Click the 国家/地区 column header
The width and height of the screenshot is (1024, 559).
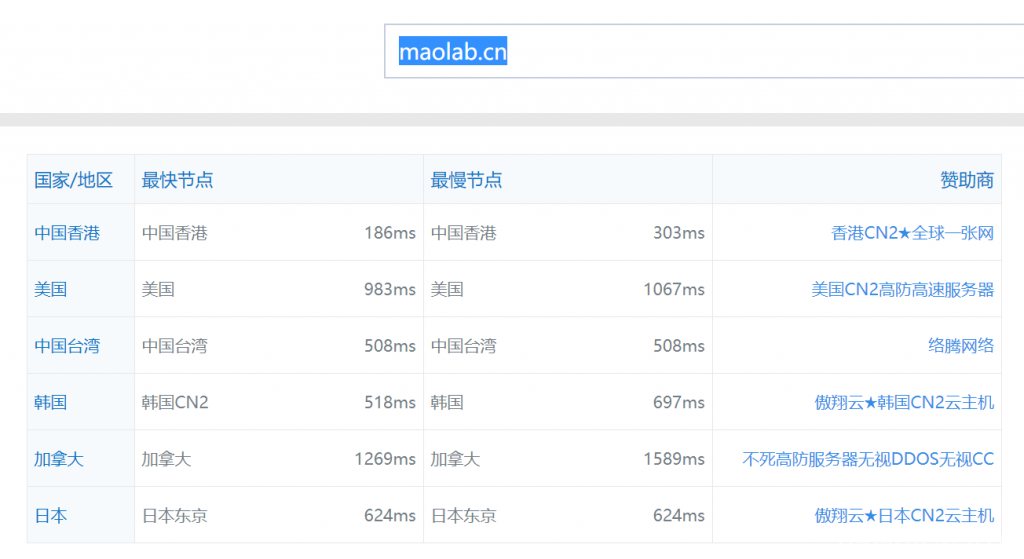73,181
